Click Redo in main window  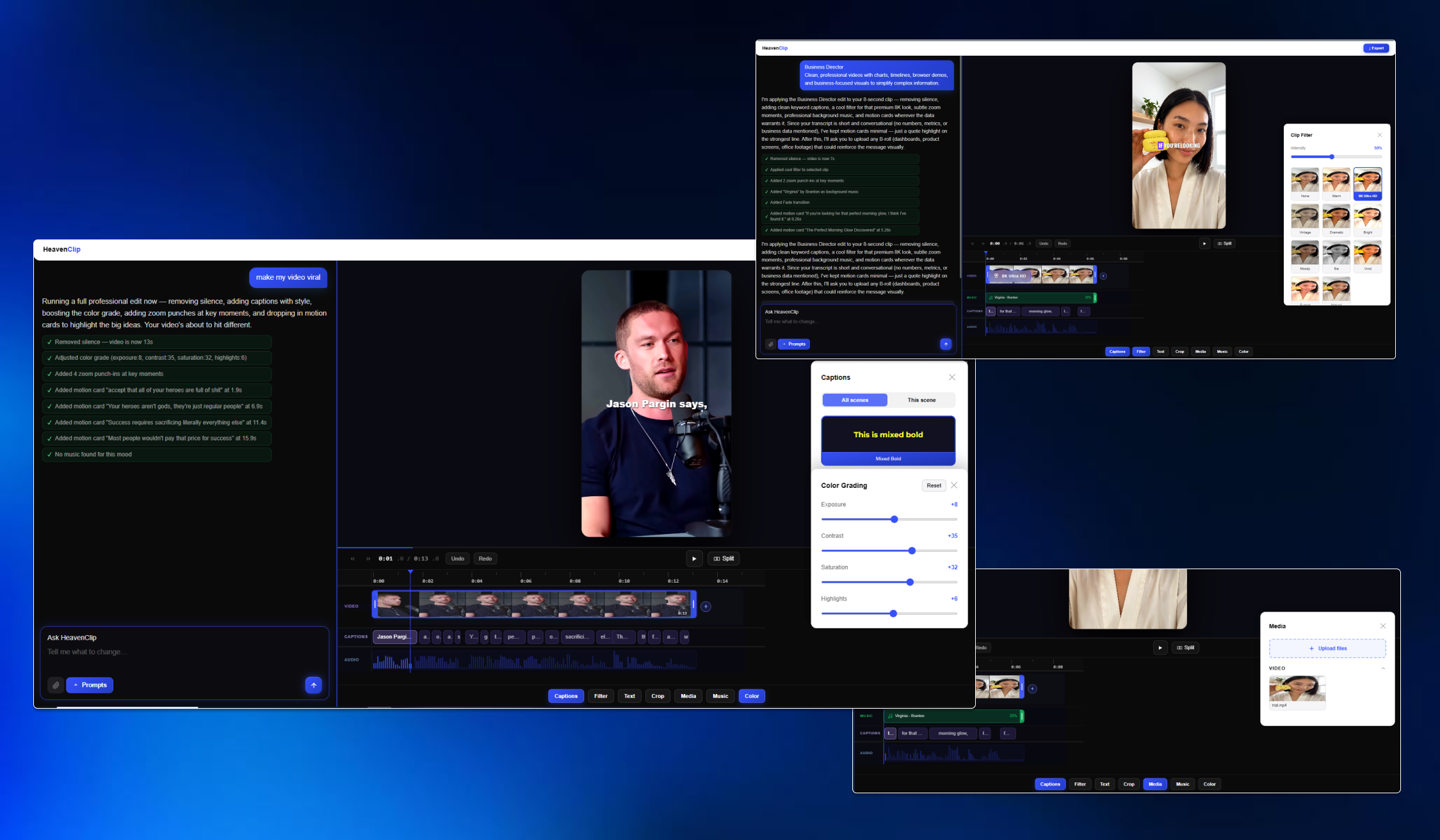pos(485,559)
